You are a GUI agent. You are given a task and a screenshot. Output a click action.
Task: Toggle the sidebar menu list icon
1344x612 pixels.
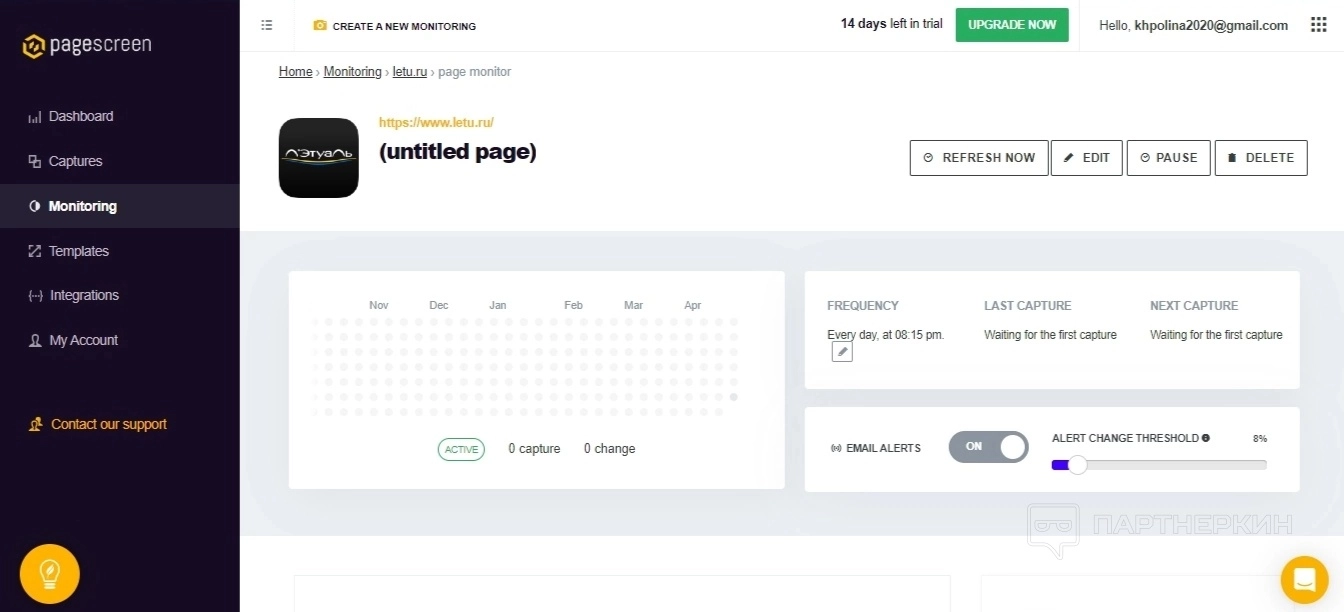pyautogui.click(x=267, y=25)
